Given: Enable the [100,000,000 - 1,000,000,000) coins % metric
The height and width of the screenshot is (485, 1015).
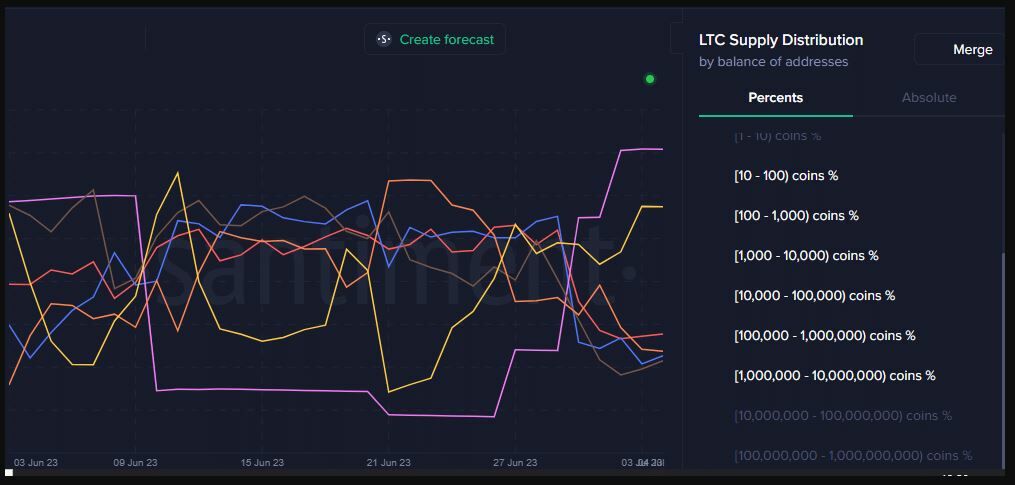Looking at the screenshot, I should (x=852, y=456).
